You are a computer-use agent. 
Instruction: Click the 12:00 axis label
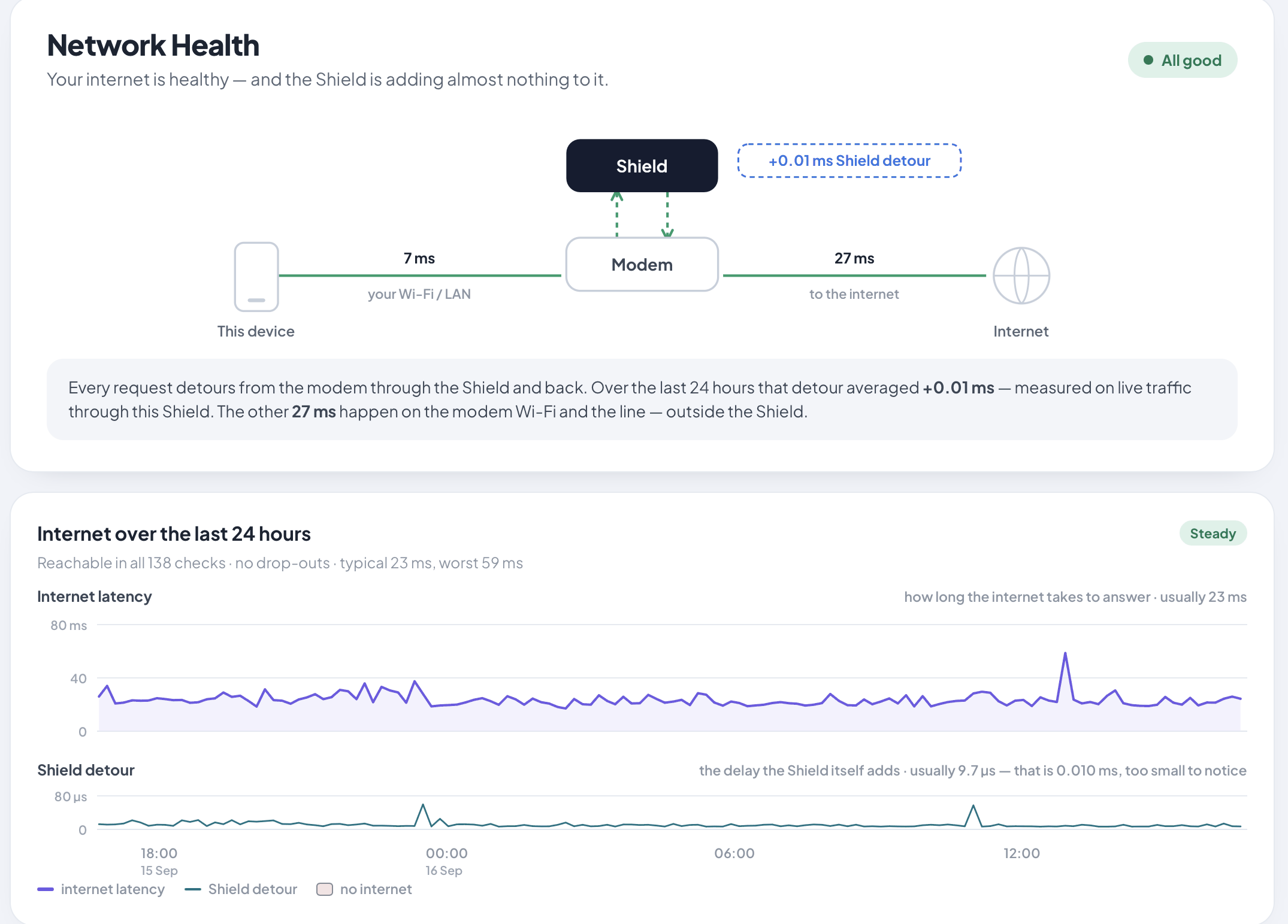click(1022, 853)
